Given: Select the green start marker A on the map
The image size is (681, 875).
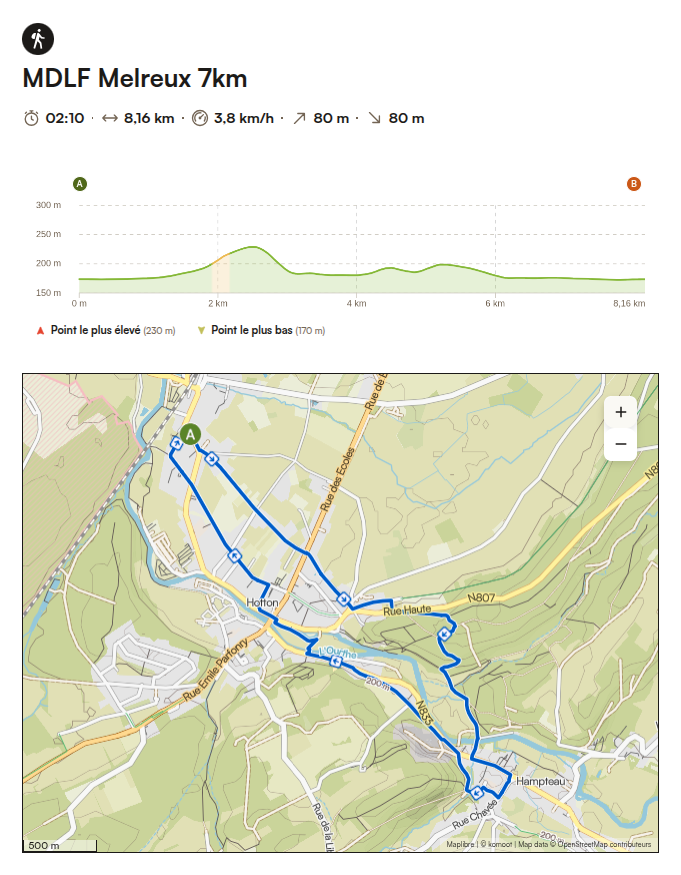Looking at the screenshot, I should [x=189, y=435].
